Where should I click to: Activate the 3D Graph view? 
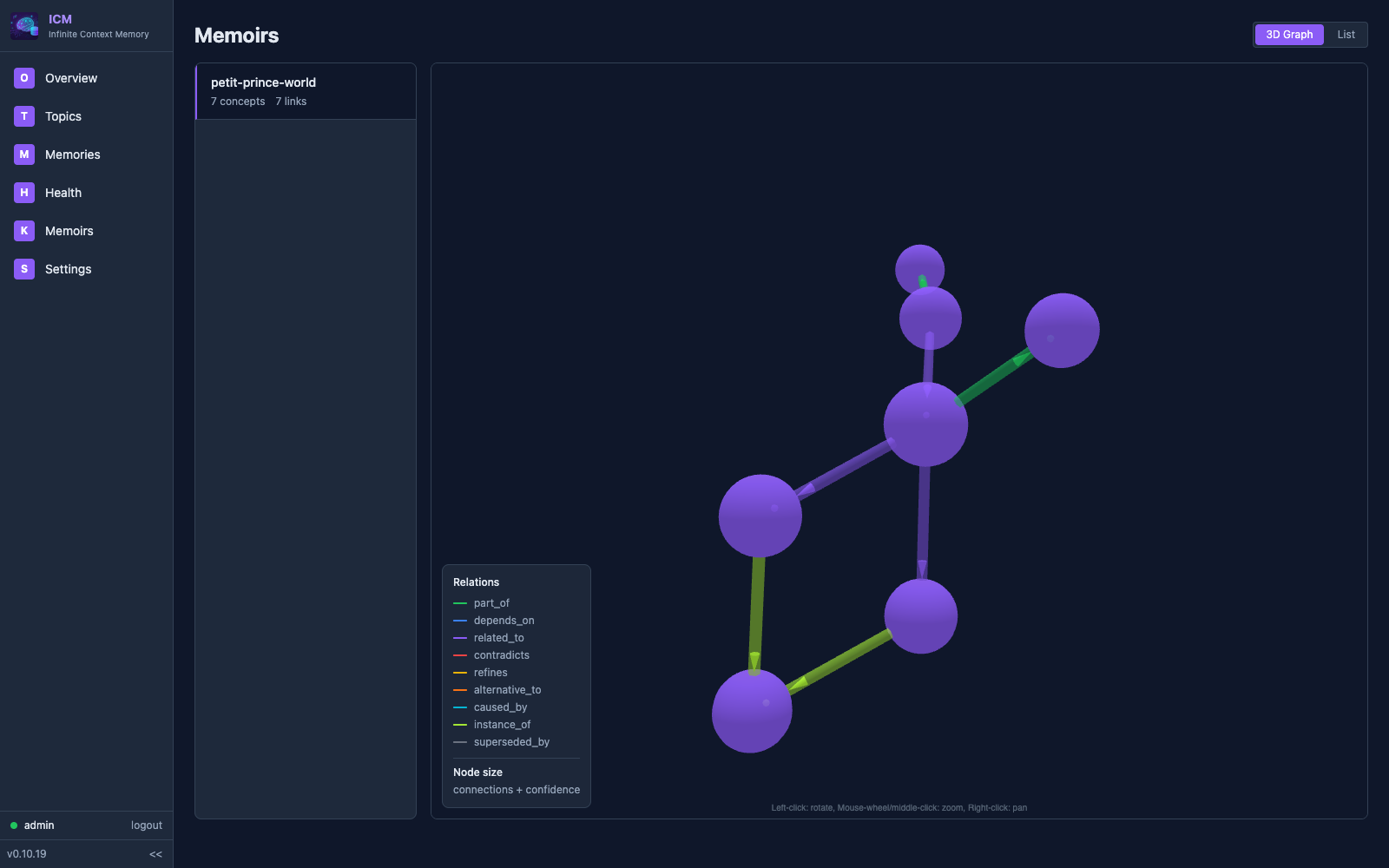[x=1288, y=35]
